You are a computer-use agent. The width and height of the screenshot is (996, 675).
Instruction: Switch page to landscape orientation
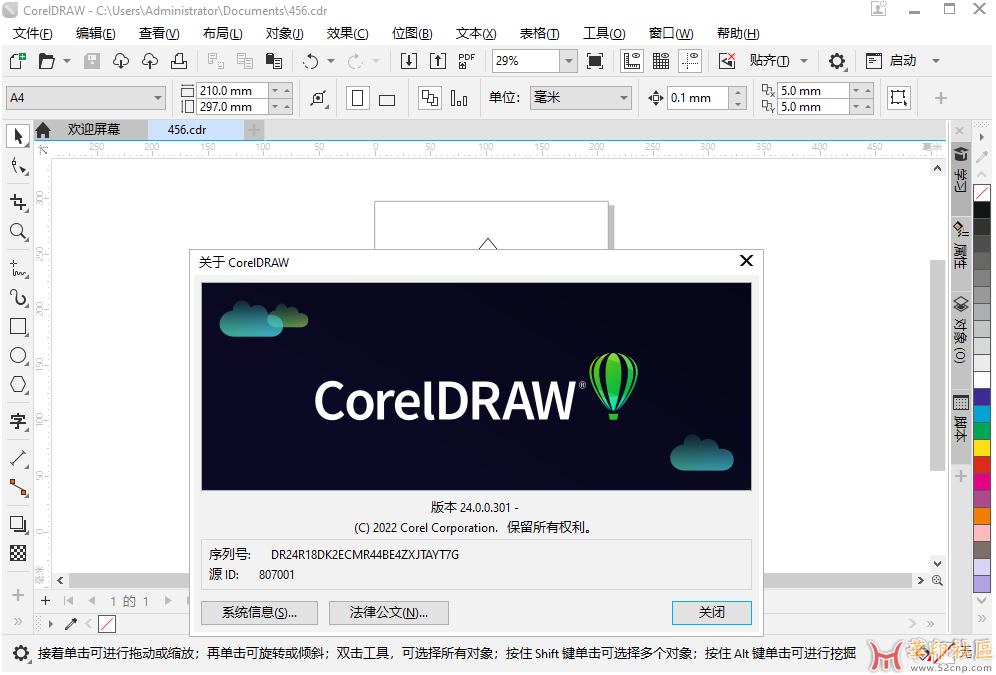pyautogui.click(x=387, y=98)
